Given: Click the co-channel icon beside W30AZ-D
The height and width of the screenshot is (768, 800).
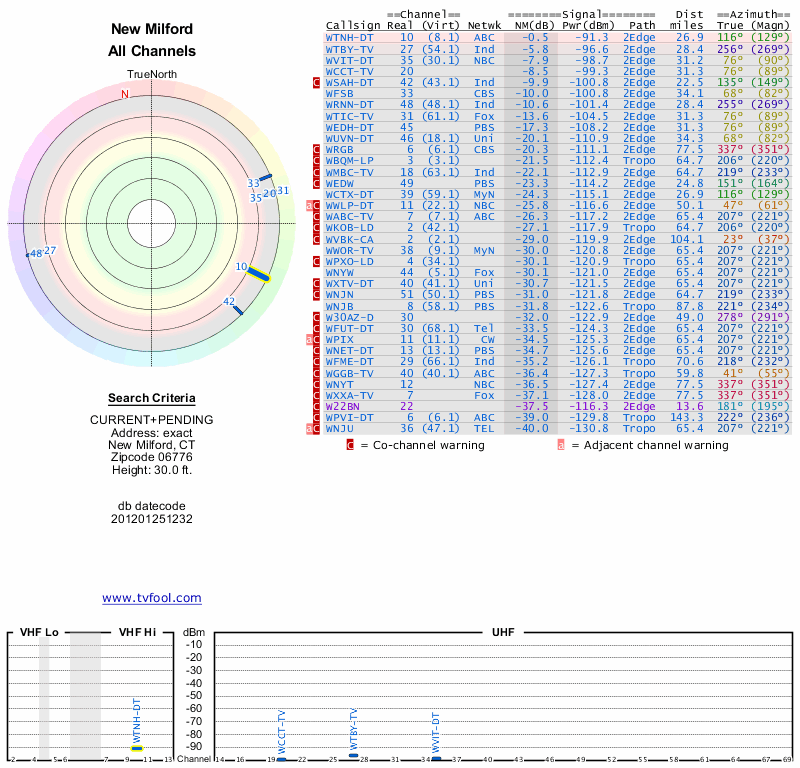Looking at the screenshot, I should 317,318.
